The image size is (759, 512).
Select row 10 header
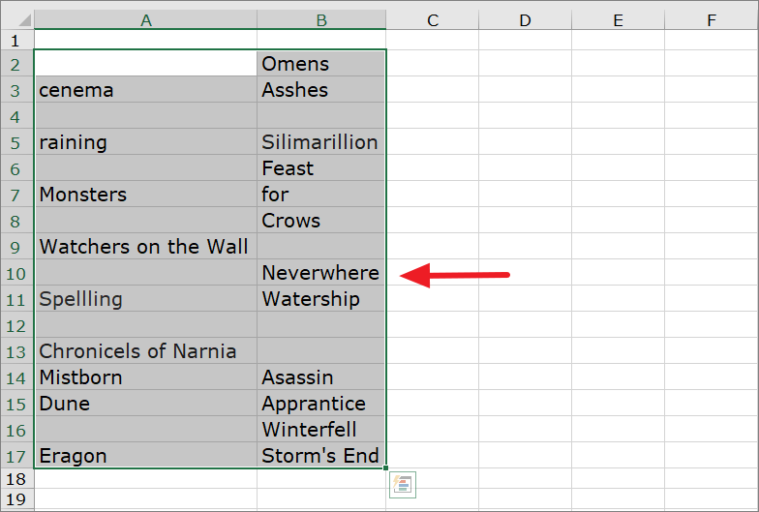coord(17,273)
